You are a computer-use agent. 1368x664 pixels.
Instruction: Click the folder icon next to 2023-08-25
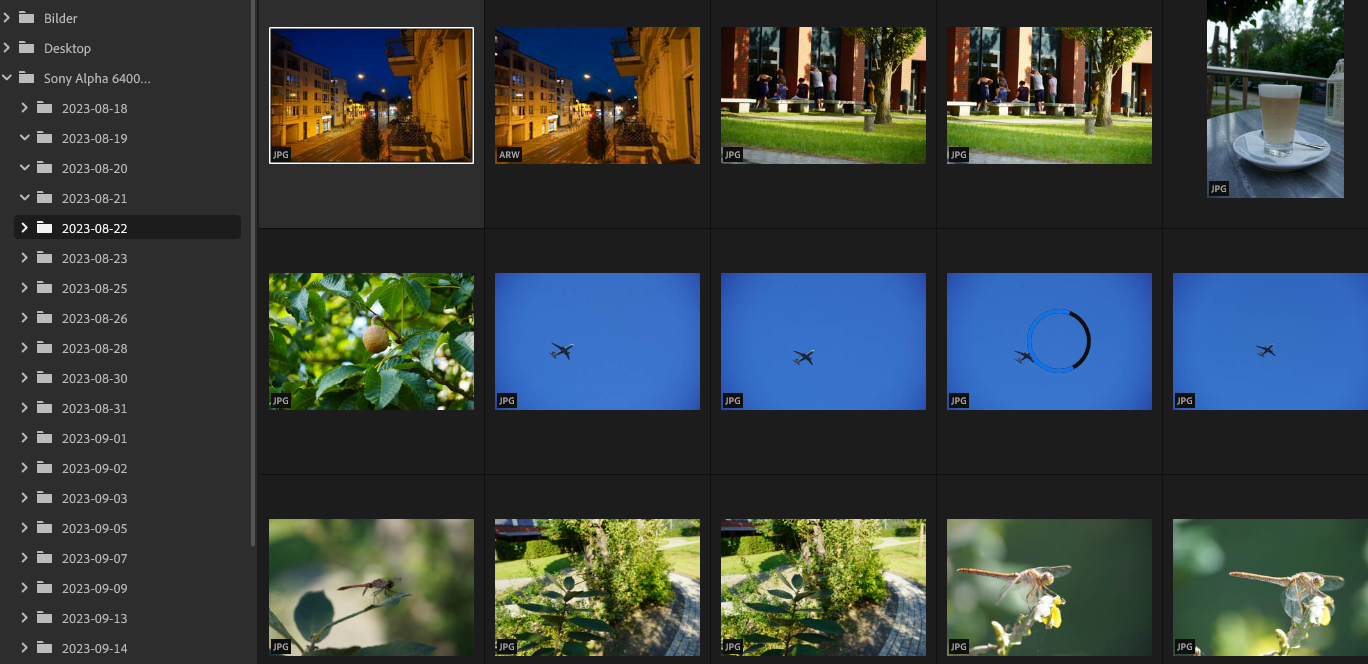tap(44, 288)
